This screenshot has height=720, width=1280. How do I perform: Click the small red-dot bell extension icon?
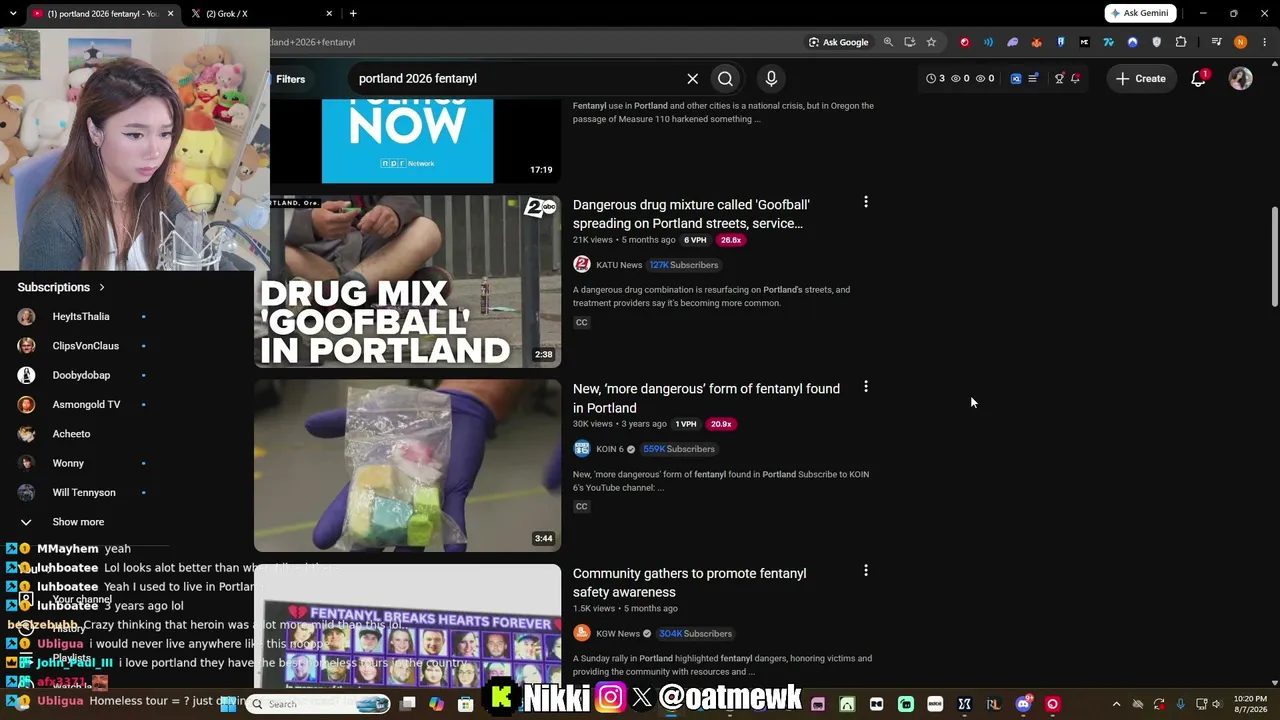click(x=1075, y=78)
